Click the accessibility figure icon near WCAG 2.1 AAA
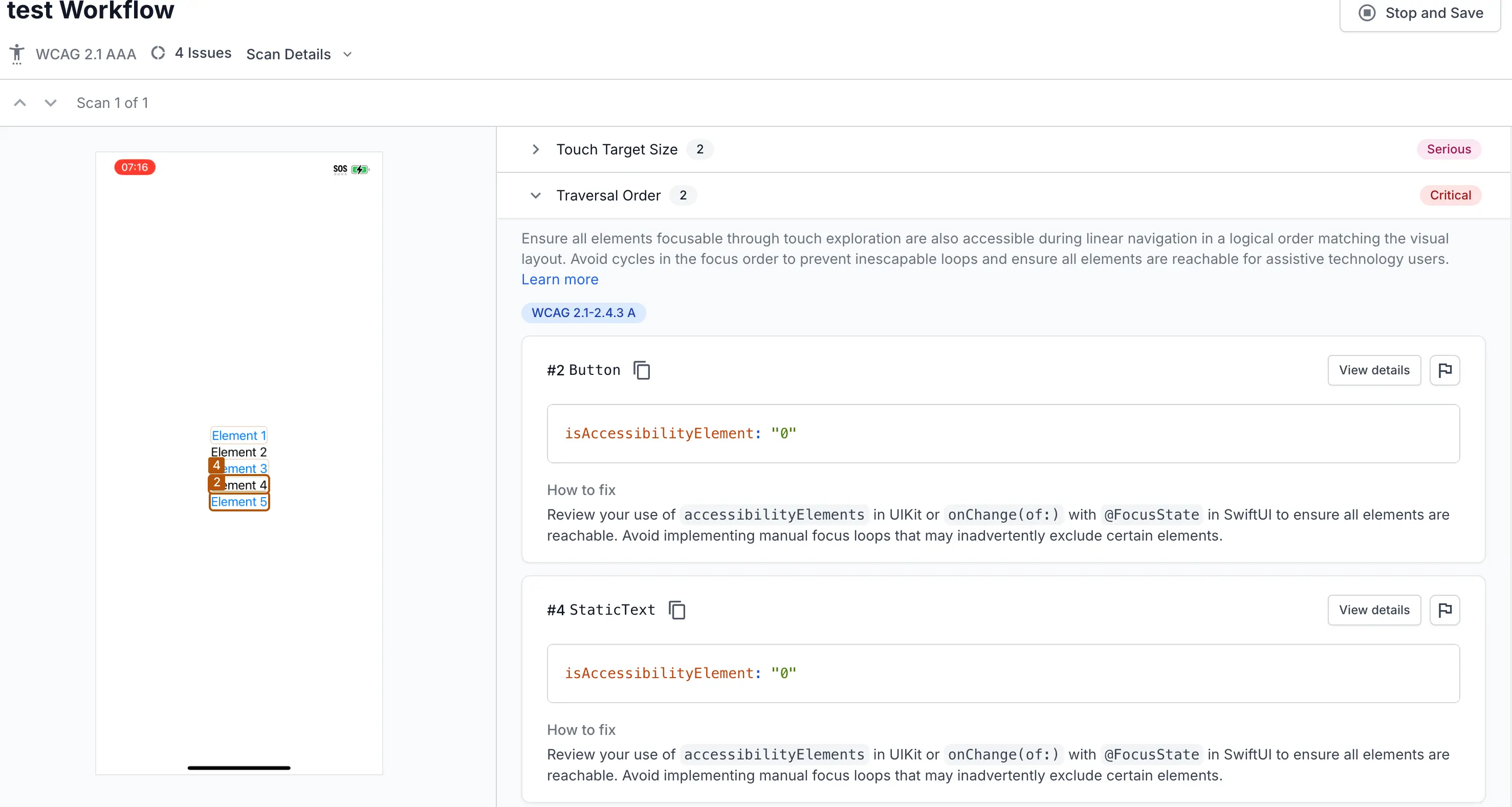1512x807 pixels. coord(17,54)
